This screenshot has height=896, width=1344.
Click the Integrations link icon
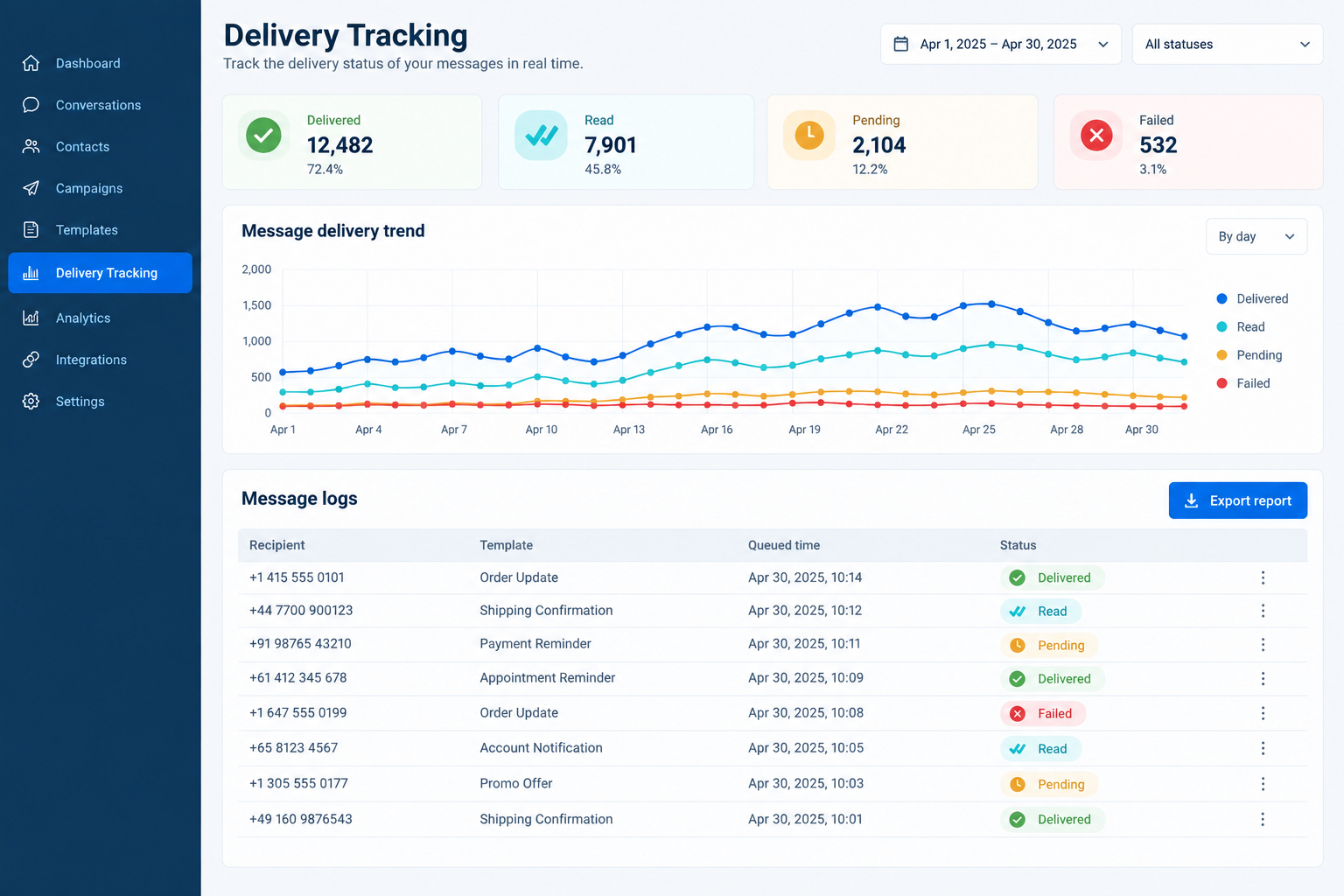point(31,360)
